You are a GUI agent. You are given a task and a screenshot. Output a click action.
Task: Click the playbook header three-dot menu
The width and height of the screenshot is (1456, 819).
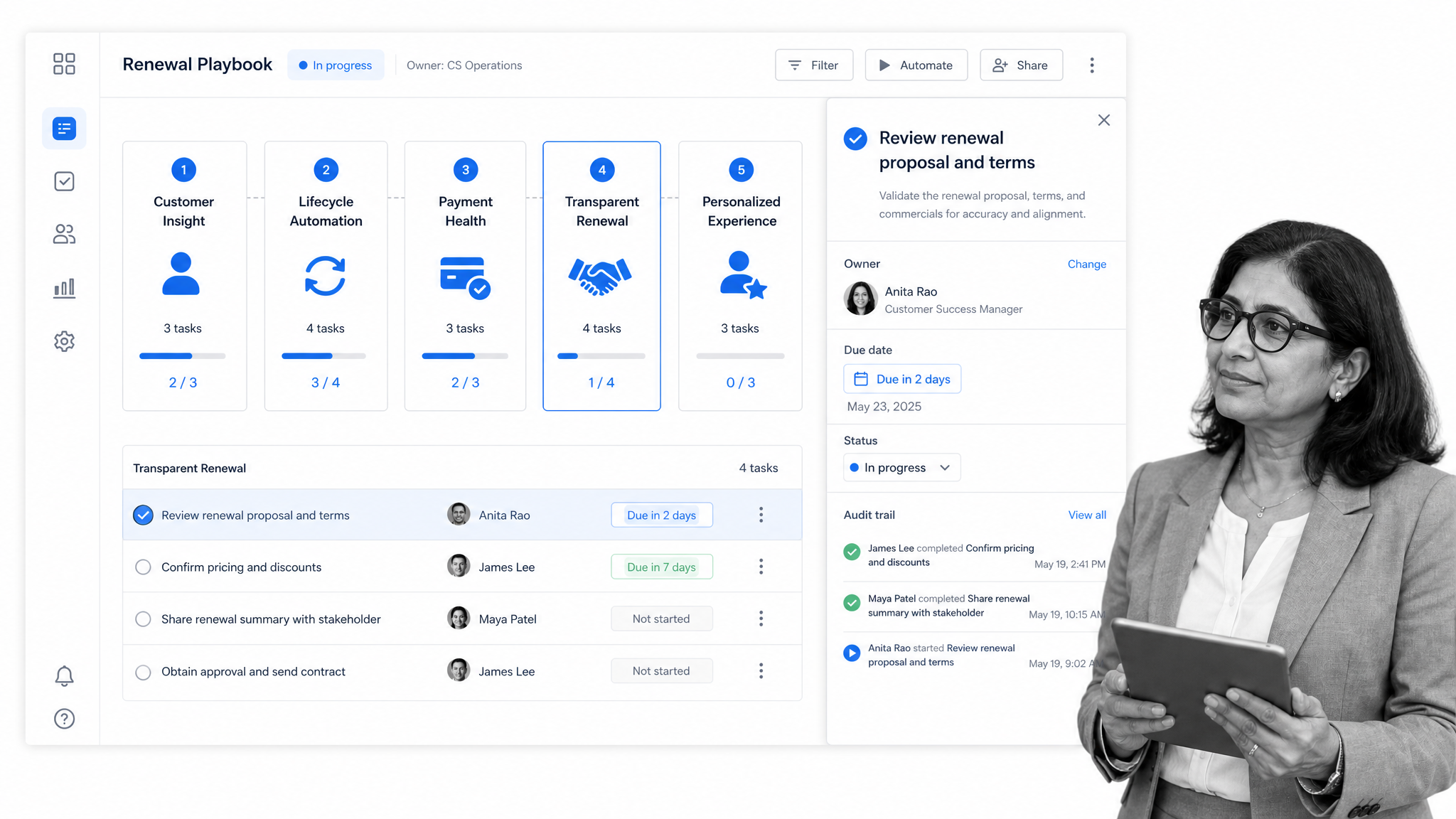pyautogui.click(x=1092, y=65)
